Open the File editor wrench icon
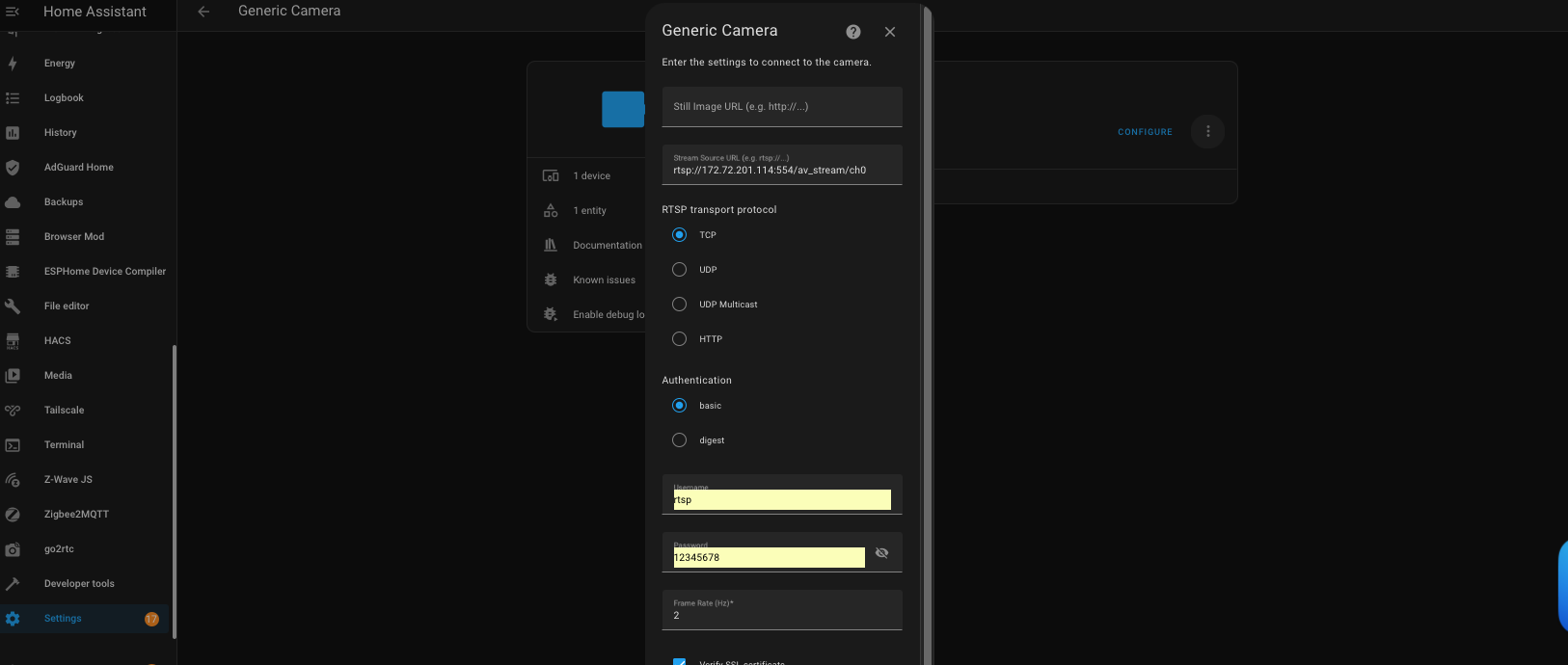 point(13,306)
